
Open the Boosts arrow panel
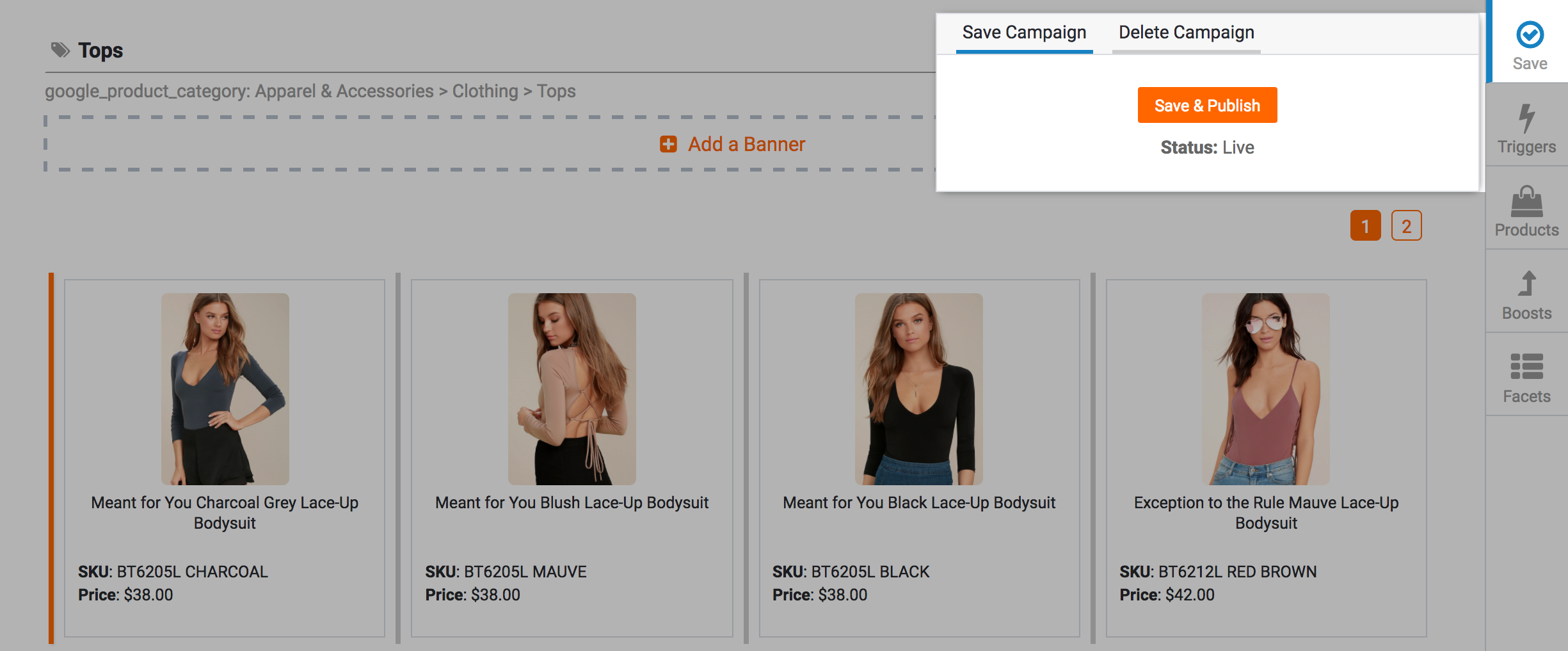pyautogui.click(x=1526, y=284)
